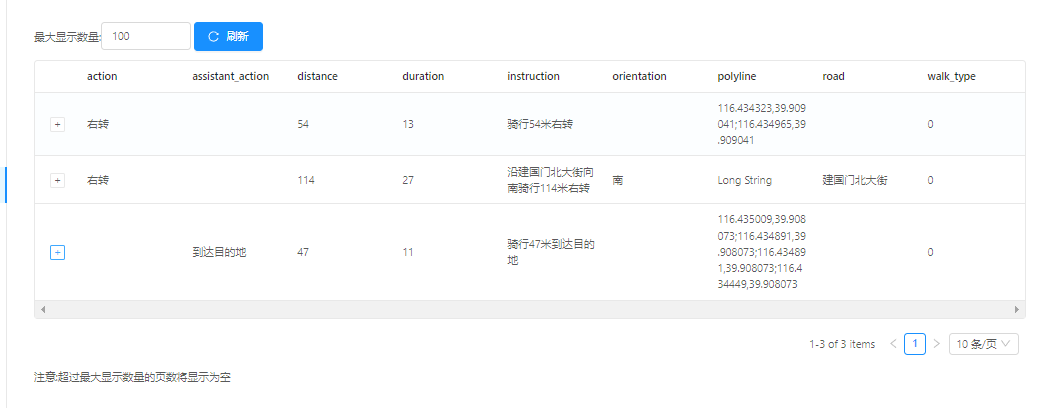Click the walk_type column header
Screen dimensions: 1042x408
tap(951, 76)
